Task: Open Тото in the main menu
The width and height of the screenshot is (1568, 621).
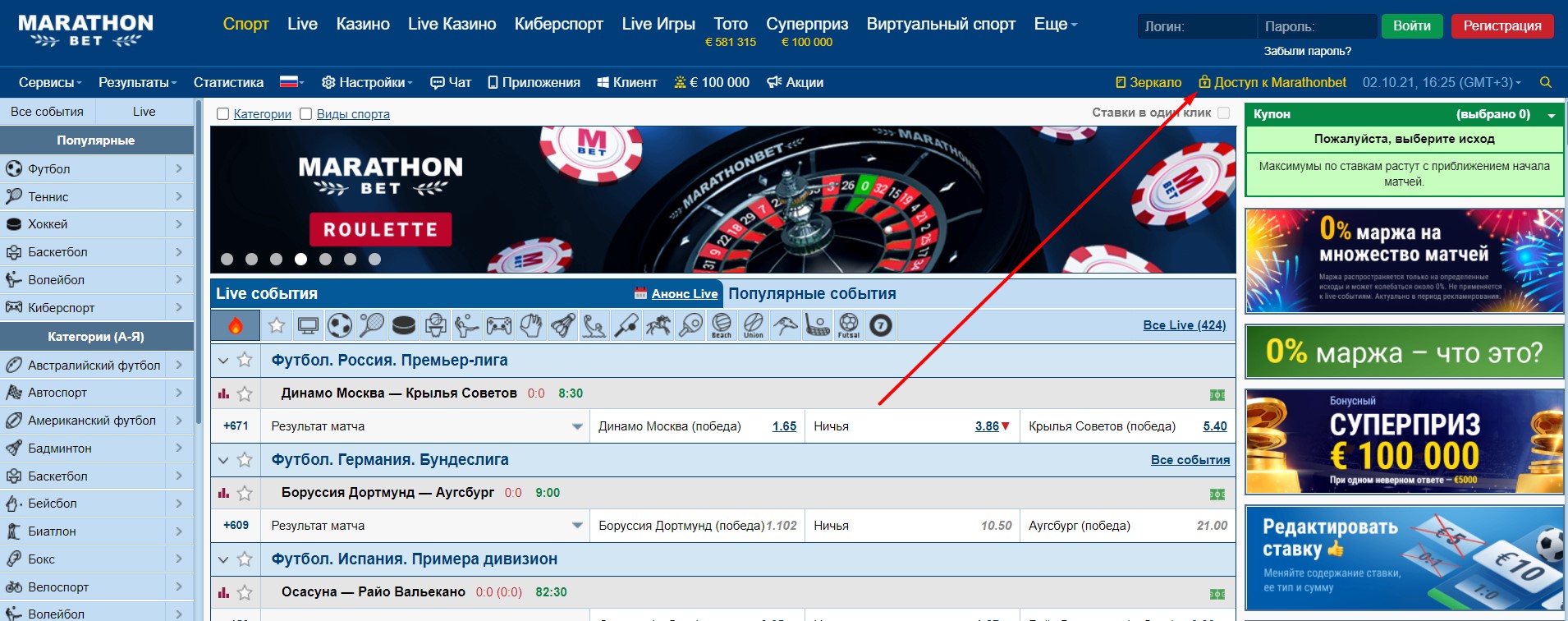Action: (x=731, y=24)
